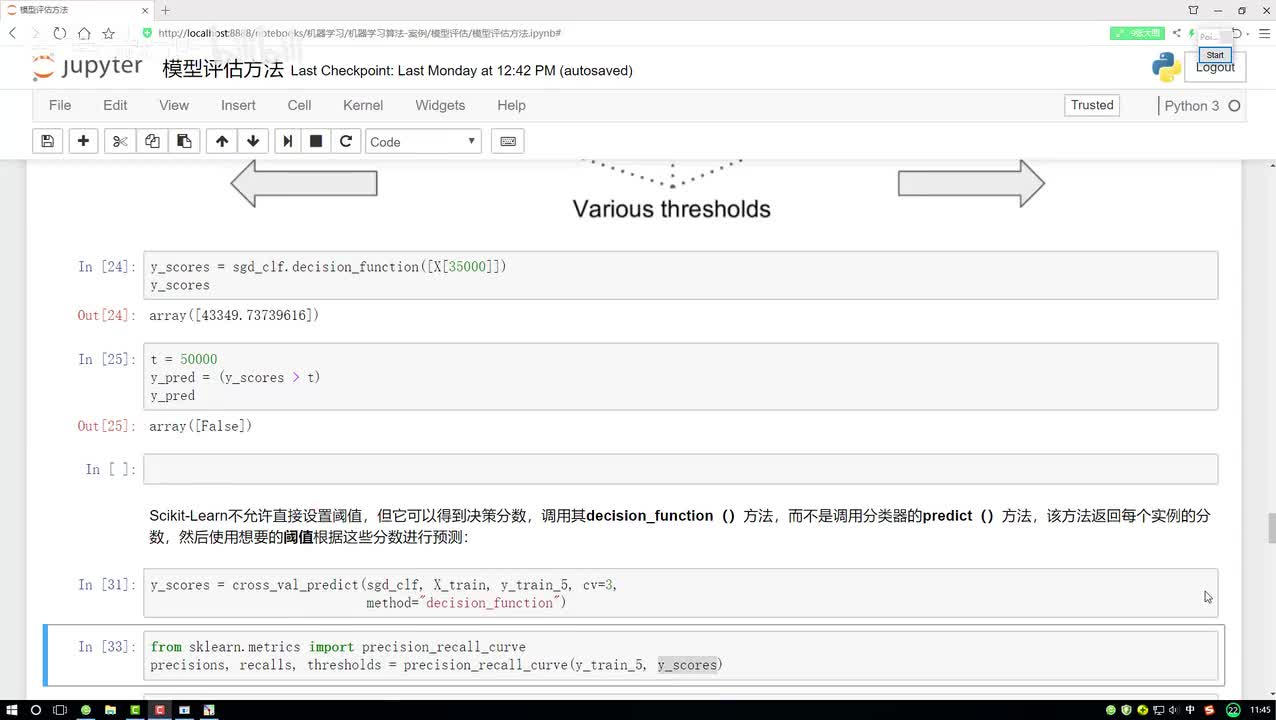Click the Jupyter logo
Screen dimensions: 1276x720
click(88, 67)
